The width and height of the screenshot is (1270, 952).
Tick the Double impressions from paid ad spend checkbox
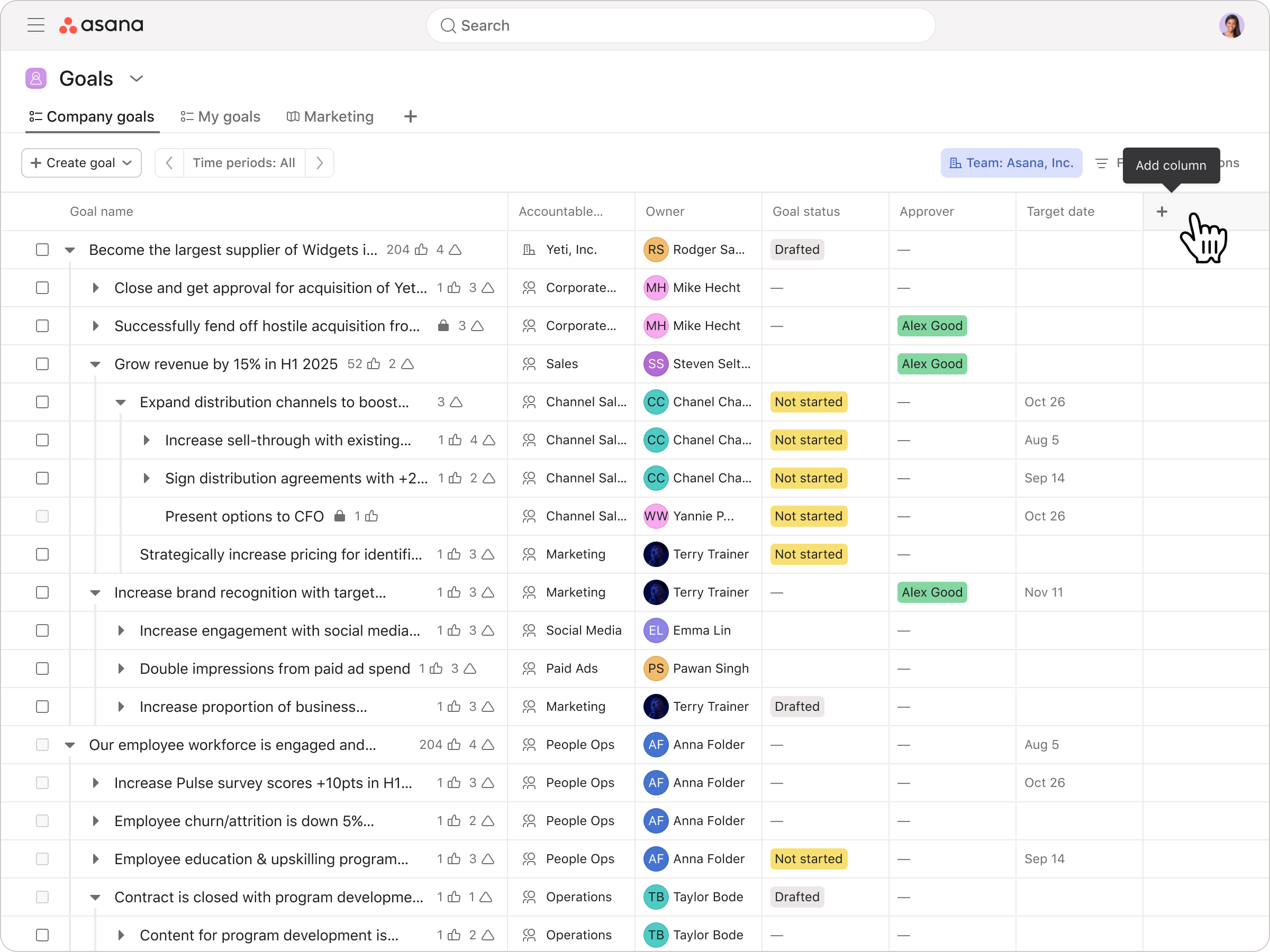tap(42, 669)
